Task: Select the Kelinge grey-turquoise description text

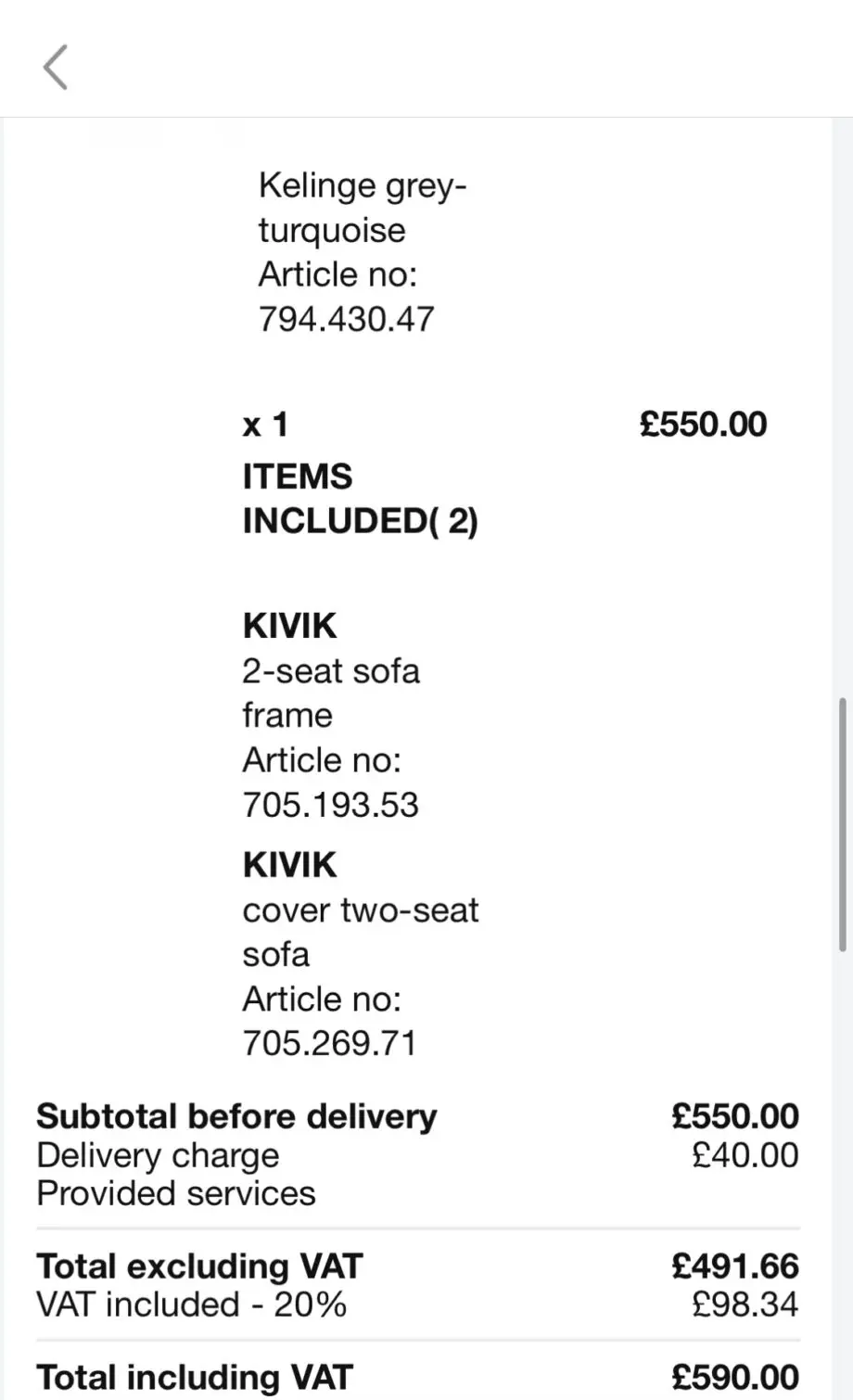Action: pyautogui.click(x=362, y=208)
